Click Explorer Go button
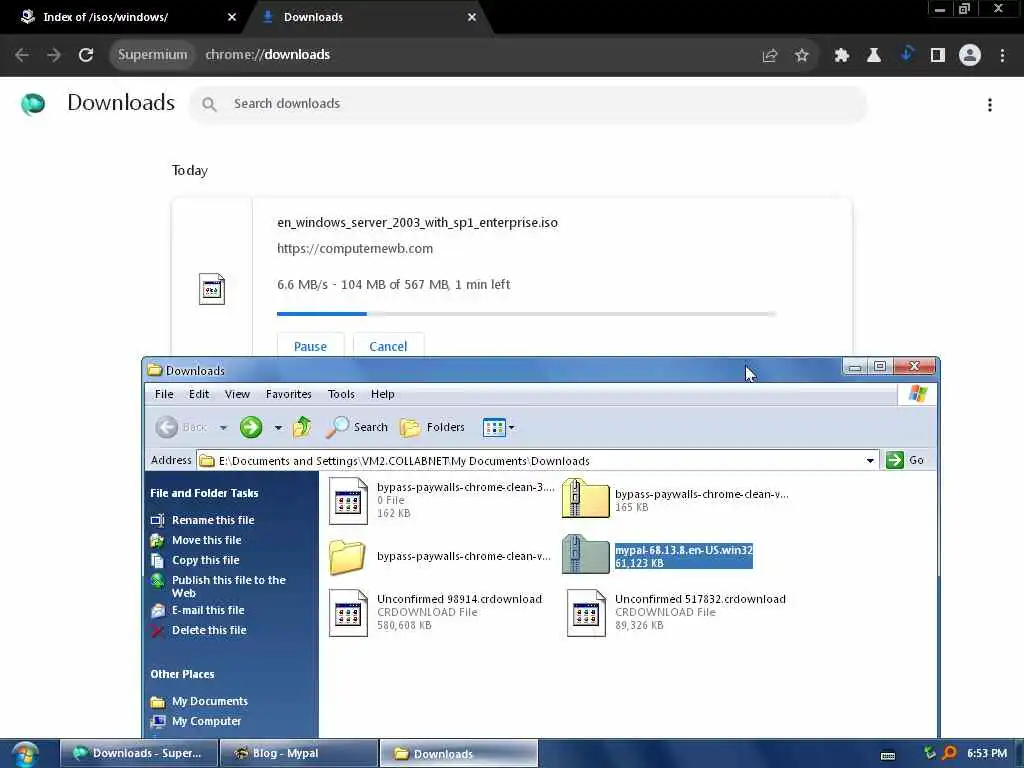 point(905,460)
